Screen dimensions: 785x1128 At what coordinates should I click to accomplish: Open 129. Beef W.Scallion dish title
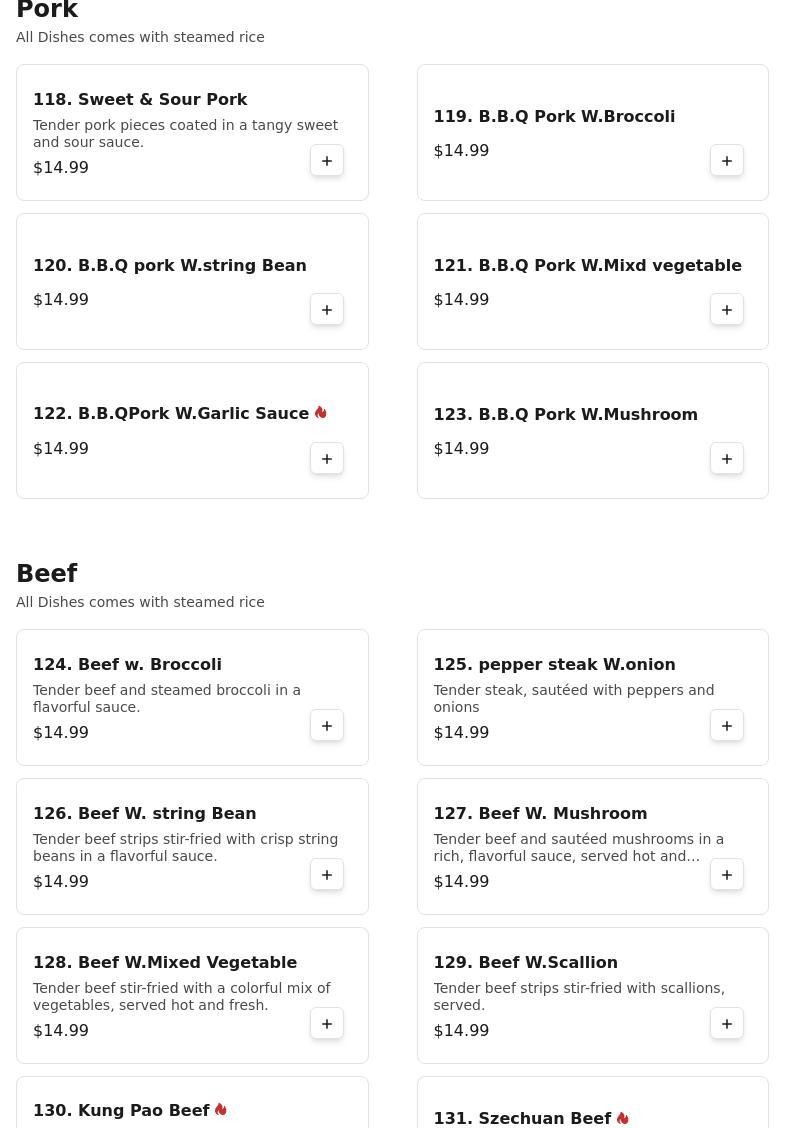coord(525,963)
